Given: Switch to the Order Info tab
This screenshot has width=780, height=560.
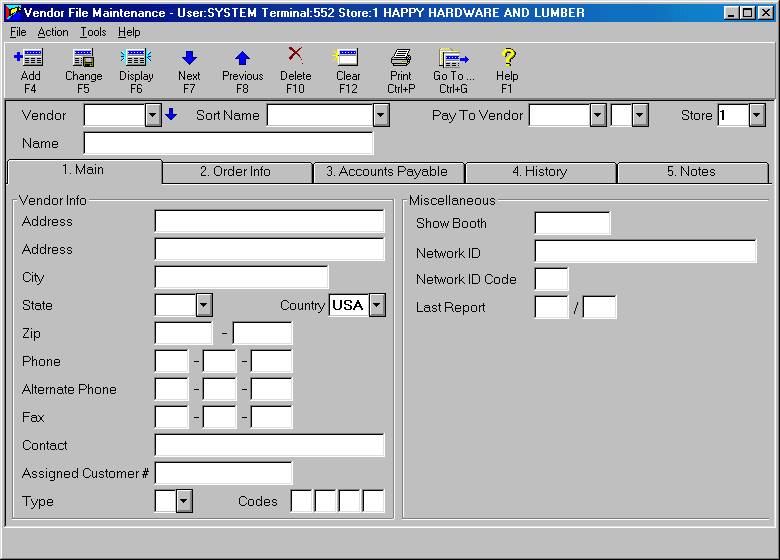Looking at the screenshot, I should click(235, 172).
